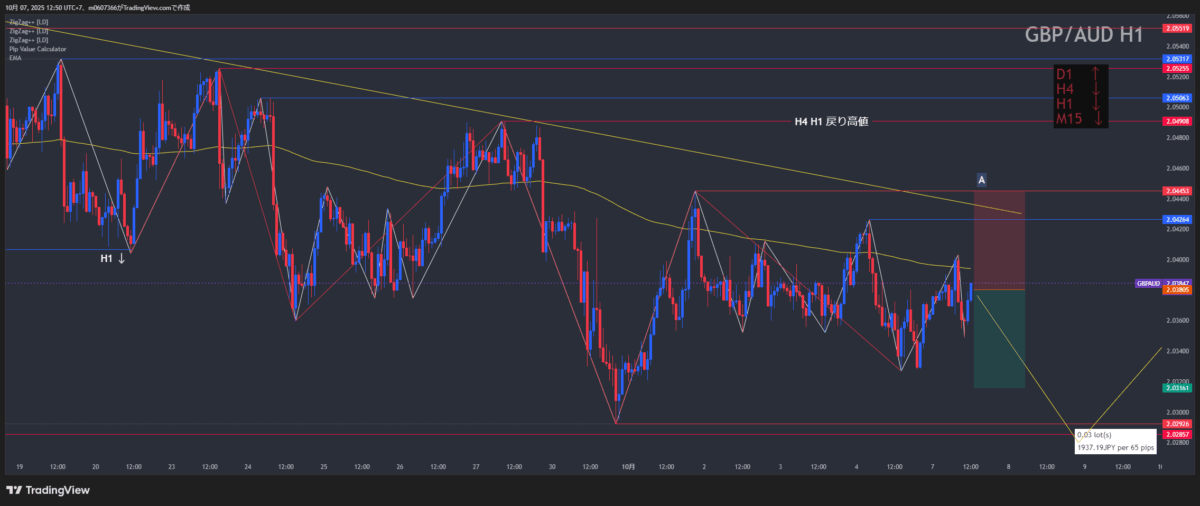1200x506 pixels.
Task: Select the orange 2.03805 entry price tag
Action: pyautogui.click(x=1177, y=290)
